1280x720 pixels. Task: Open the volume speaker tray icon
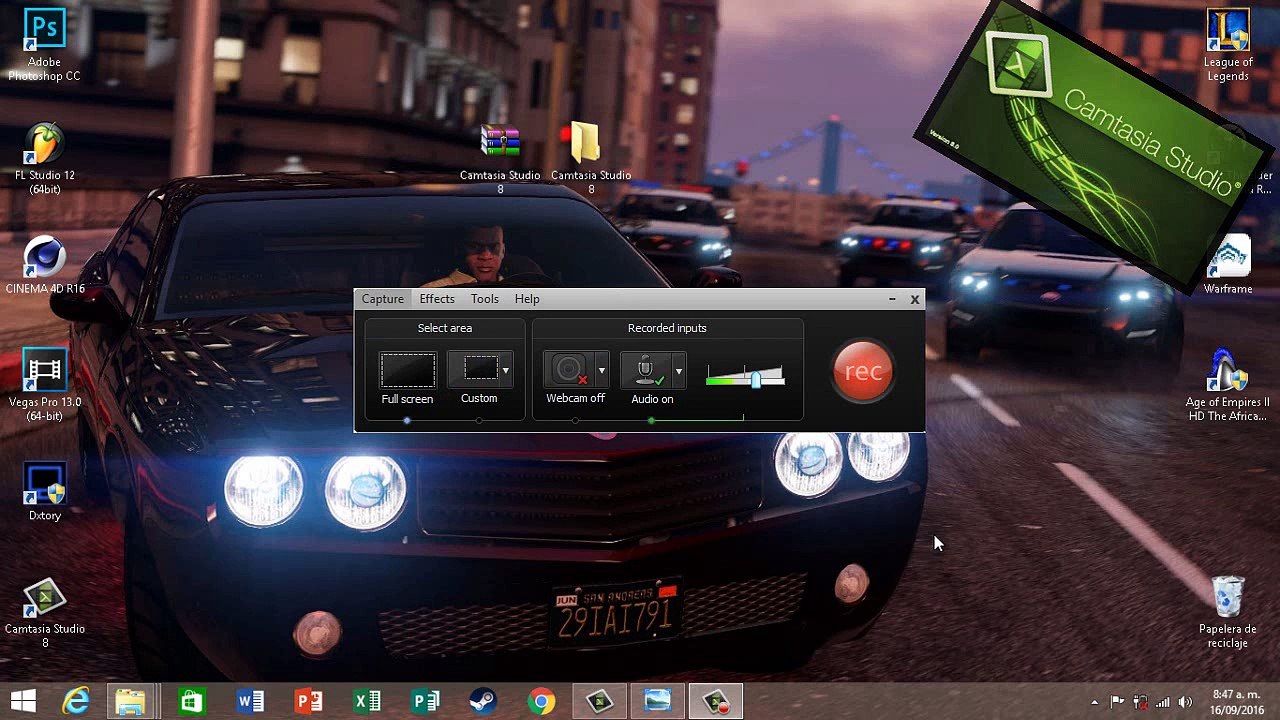[1185, 702]
